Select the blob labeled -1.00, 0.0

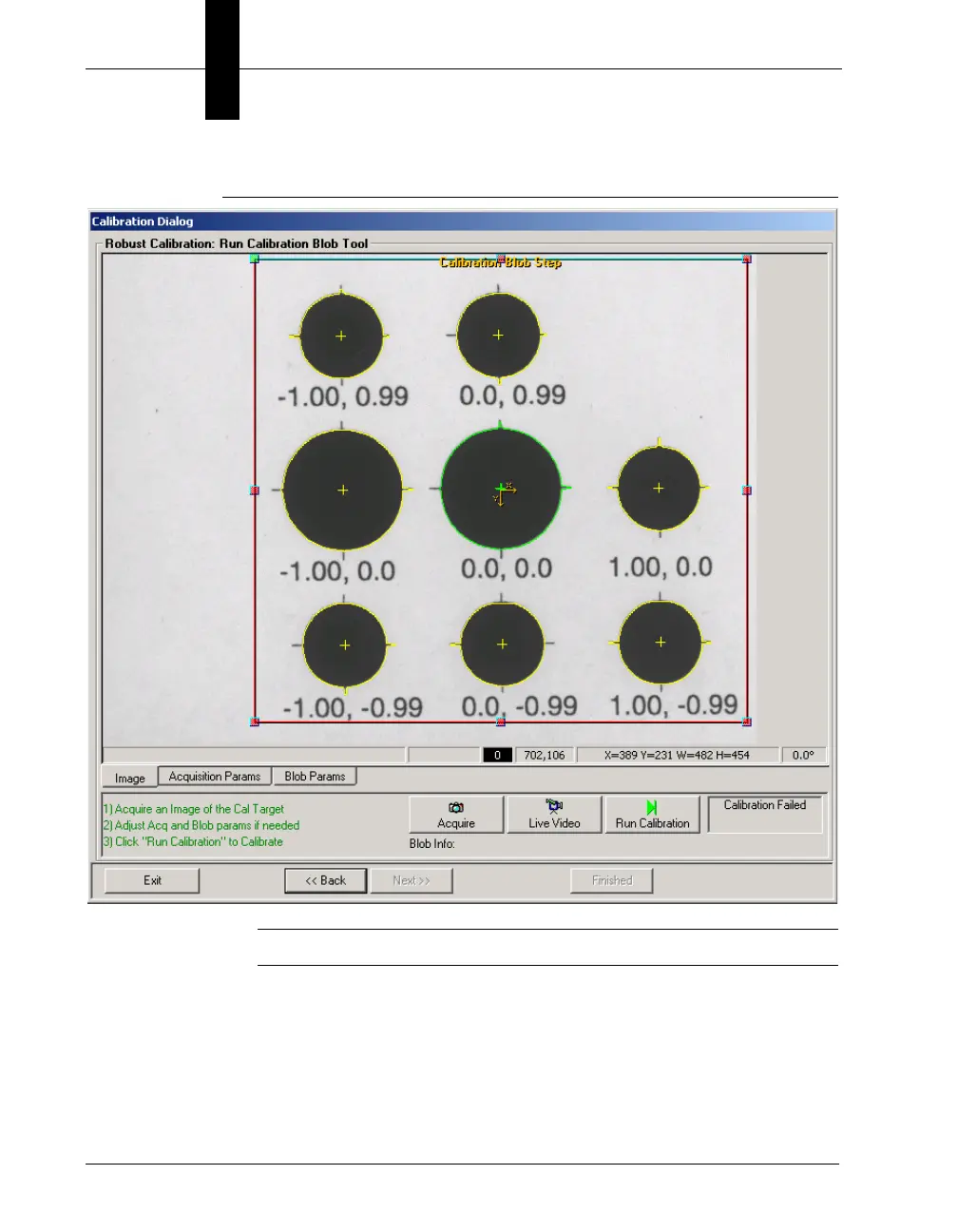coord(343,490)
